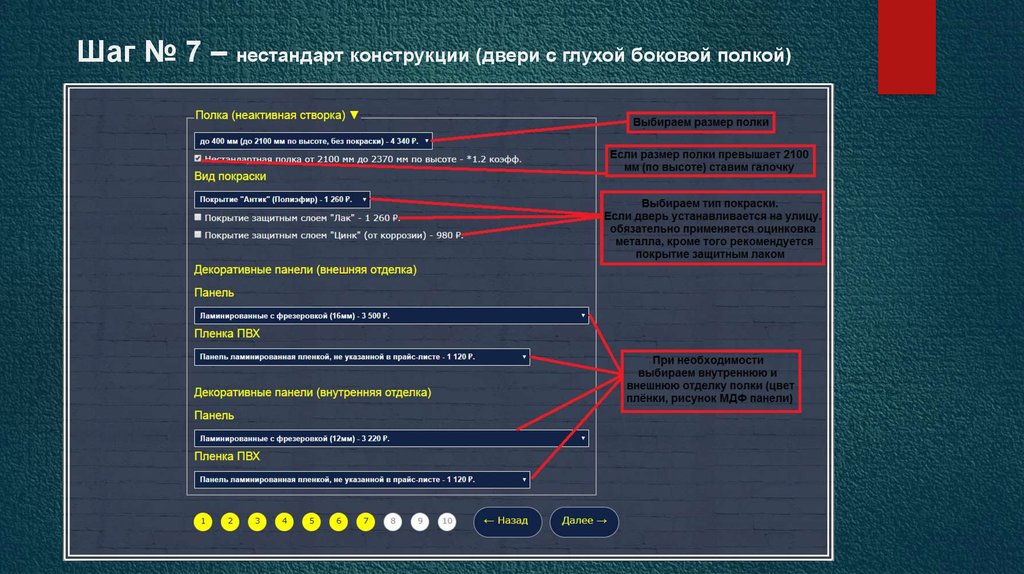The width and height of the screenshot is (1024, 574).
Task: Enable the "Лак" protective coating checkbox
Action: (198, 217)
